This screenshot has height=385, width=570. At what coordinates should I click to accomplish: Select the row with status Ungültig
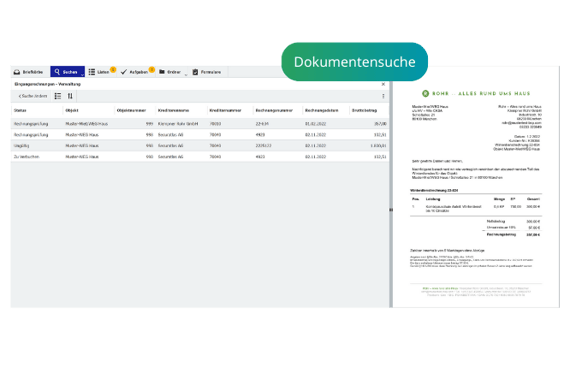tap(200, 145)
